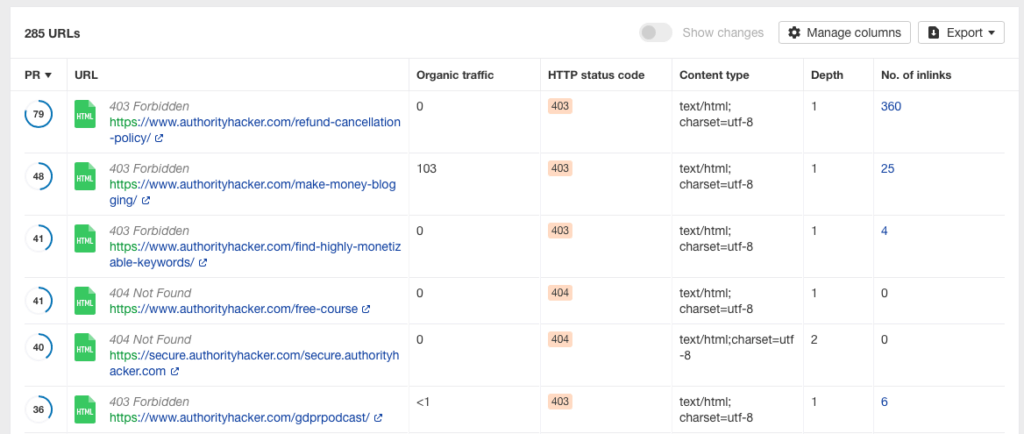Click HTML file icon for gdprpodcast row

85,409
